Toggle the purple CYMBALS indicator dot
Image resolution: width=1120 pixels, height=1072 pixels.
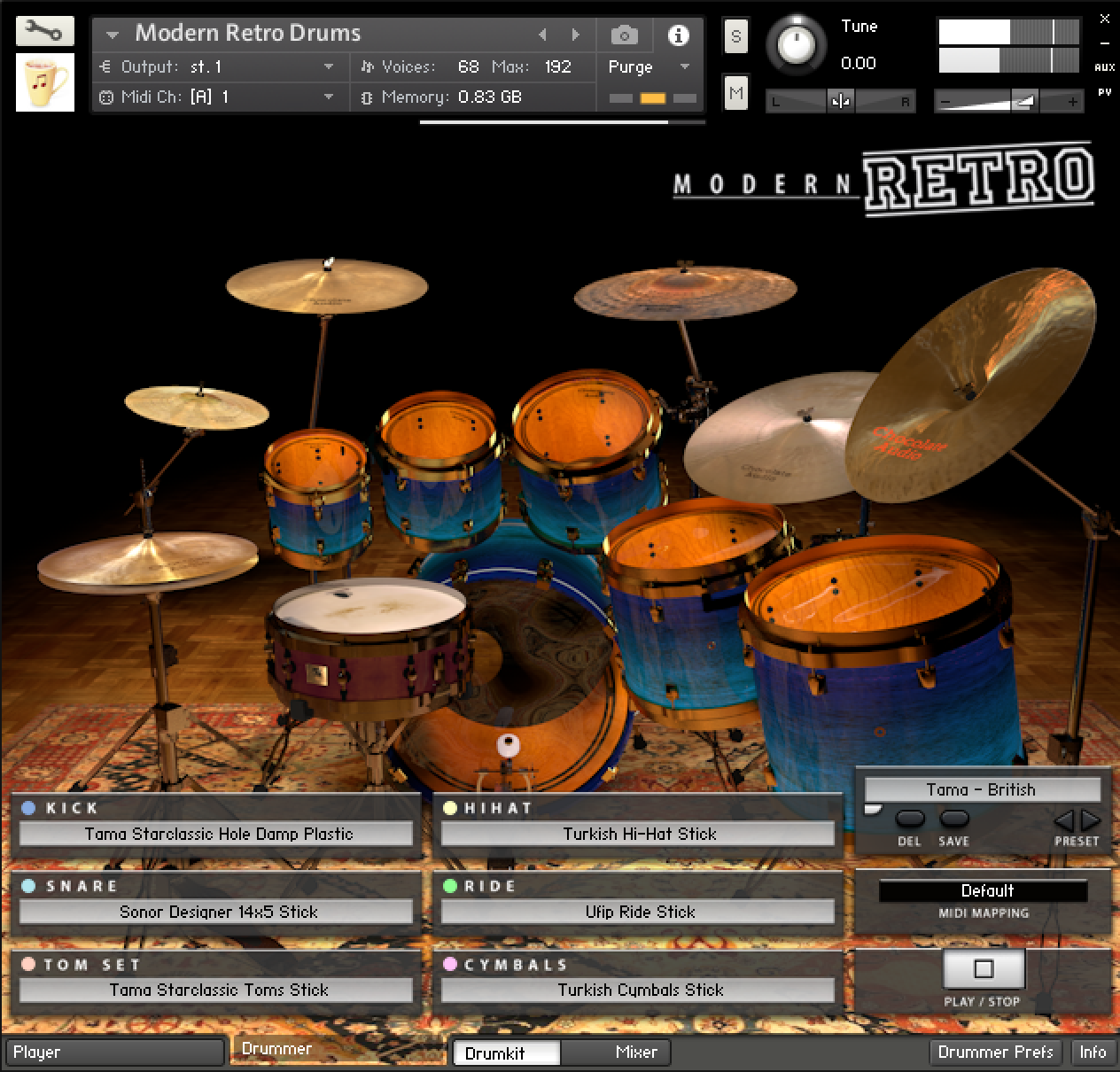pyautogui.click(x=450, y=964)
